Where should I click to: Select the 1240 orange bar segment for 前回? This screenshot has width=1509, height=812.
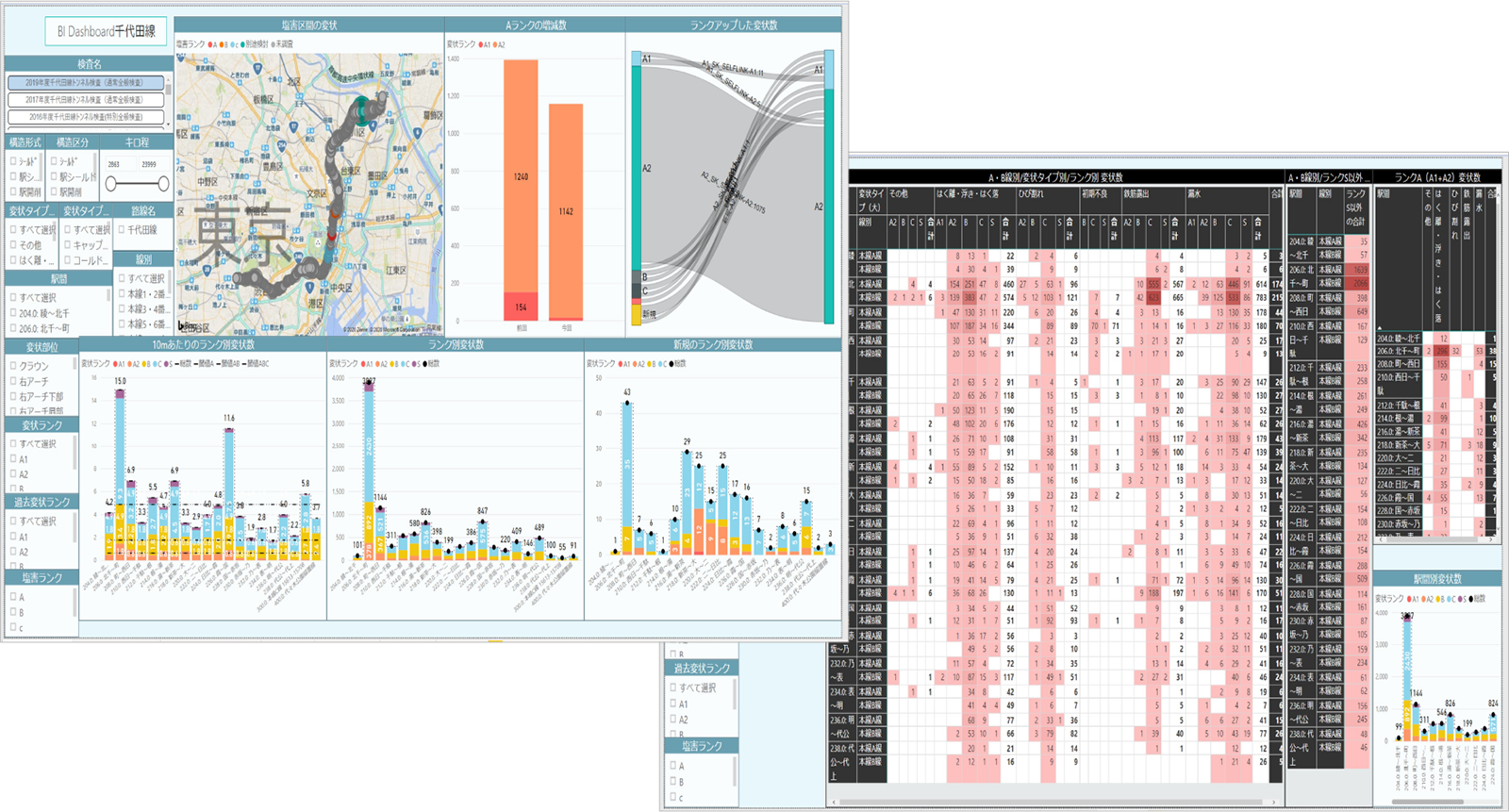pyautogui.click(x=521, y=176)
